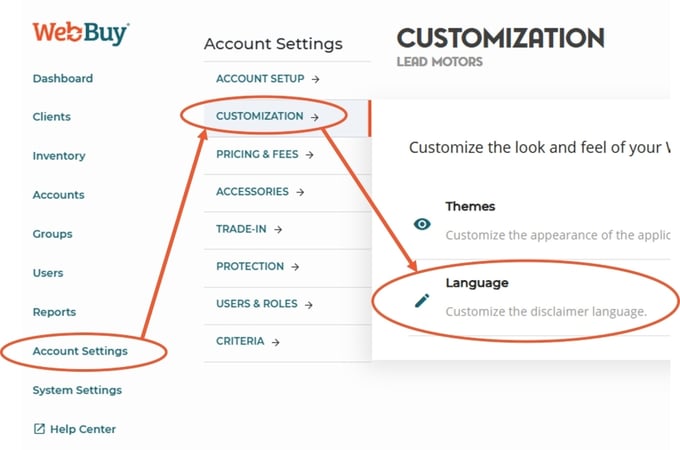
Task: Go to Clients in the sidebar
Action: (51, 117)
